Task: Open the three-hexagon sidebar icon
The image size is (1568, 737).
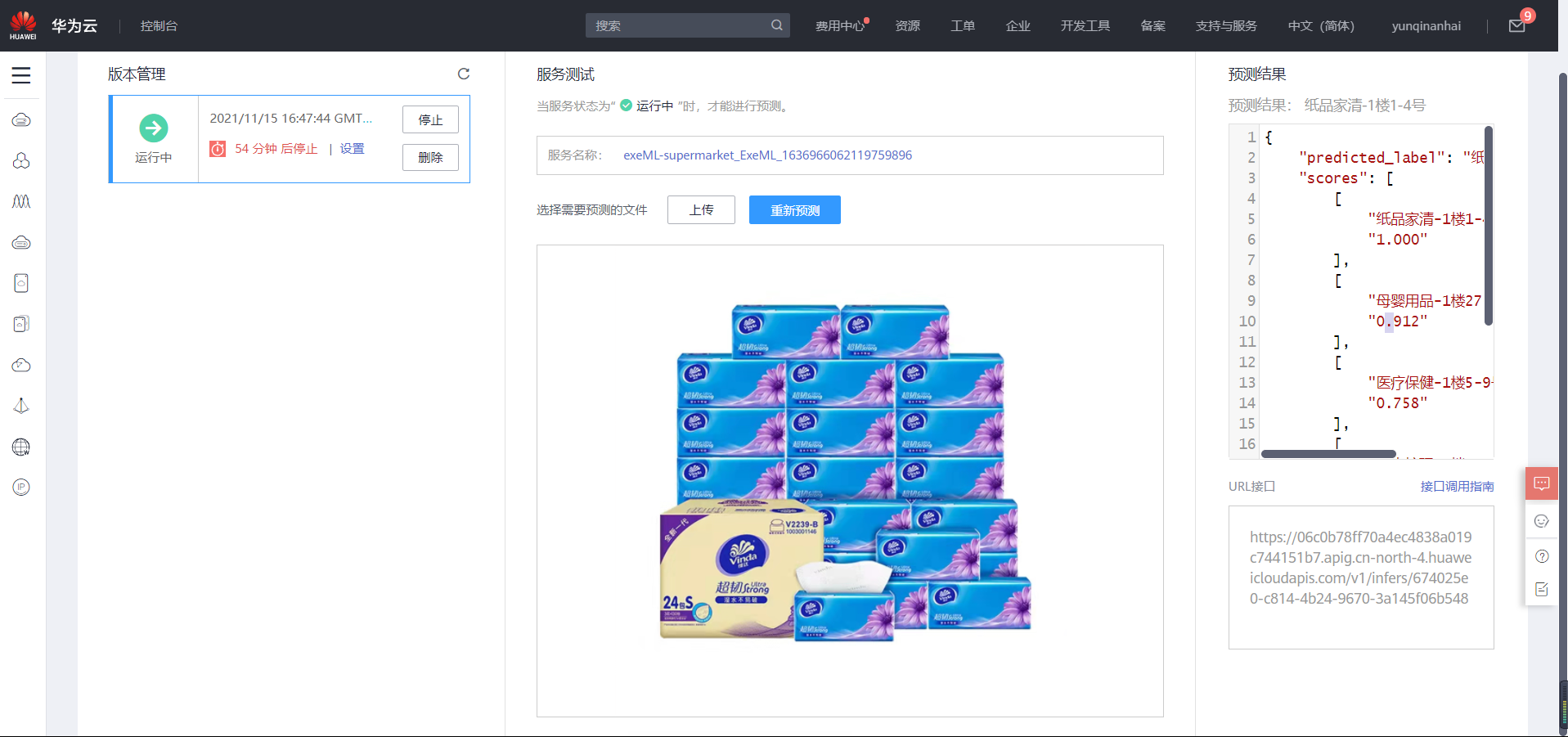Action: click(x=21, y=160)
